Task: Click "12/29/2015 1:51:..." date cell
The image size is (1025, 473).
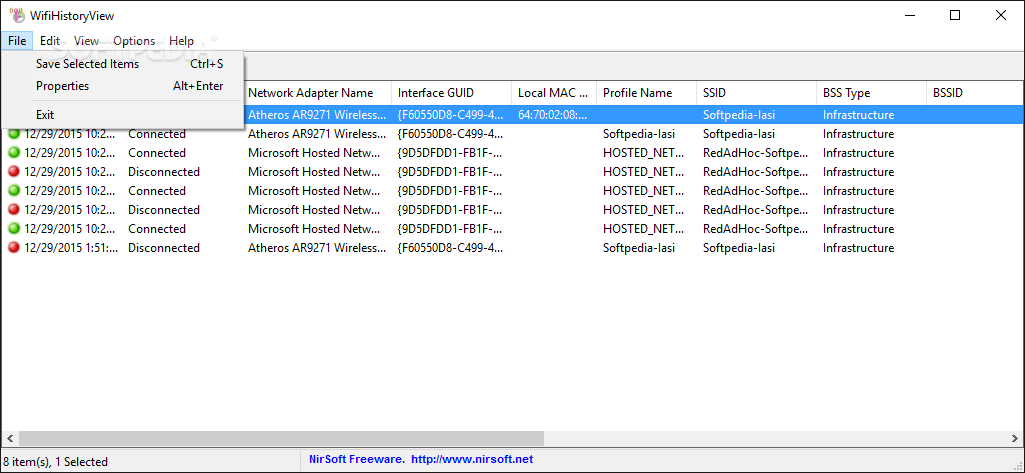Action: pos(71,248)
